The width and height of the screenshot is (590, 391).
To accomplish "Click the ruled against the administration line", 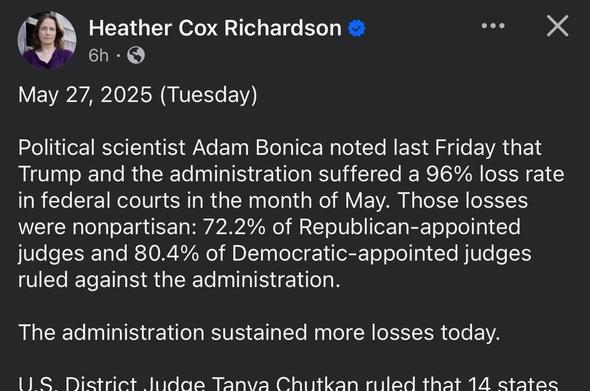I will [x=179, y=280].
